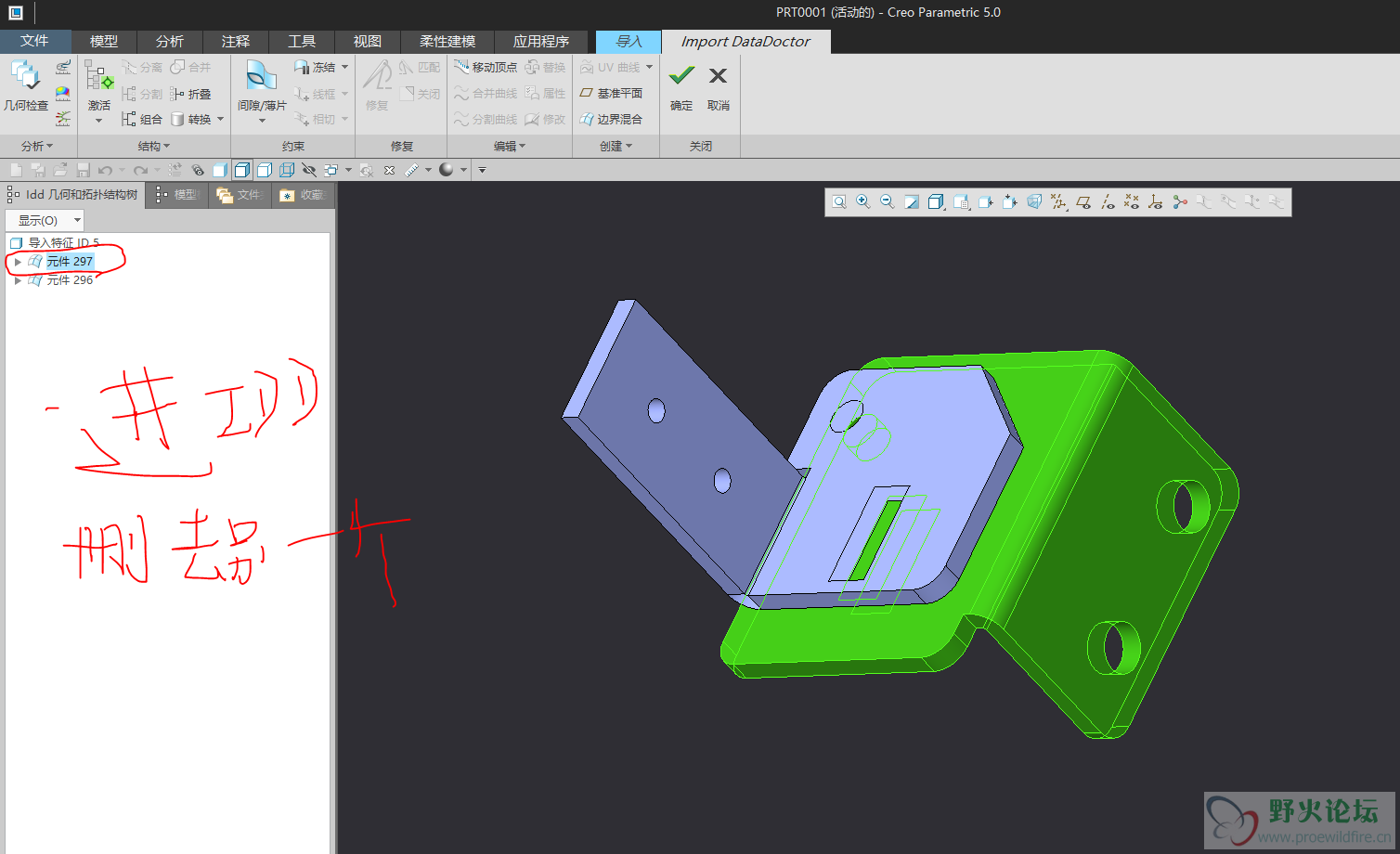Screen dimensions: 1400x854
Task: Toggle datum plane display eye icon
Action: tap(1082, 201)
